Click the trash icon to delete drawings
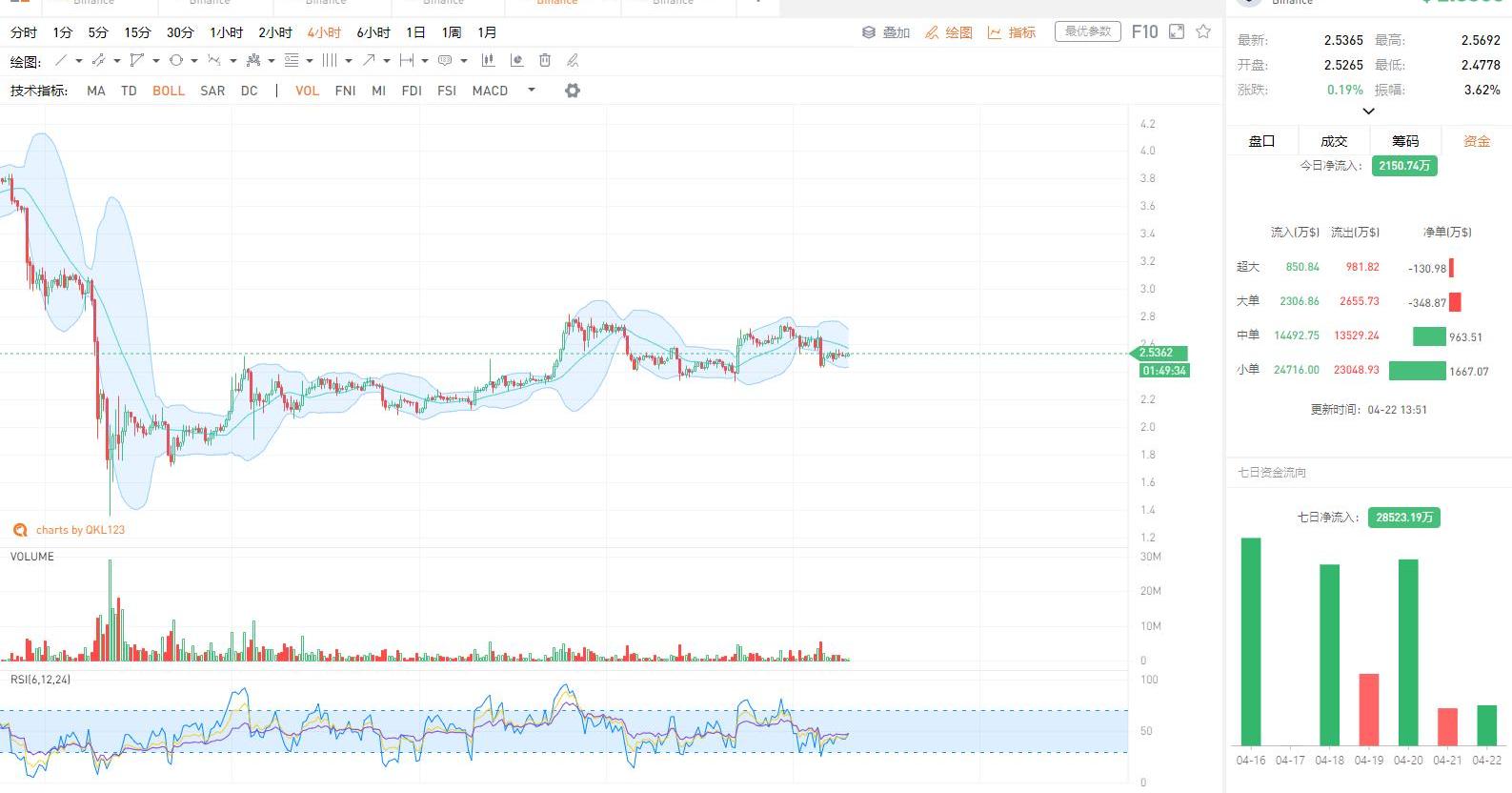The width and height of the screenshot is (1512, 793). tap(545, 61)
